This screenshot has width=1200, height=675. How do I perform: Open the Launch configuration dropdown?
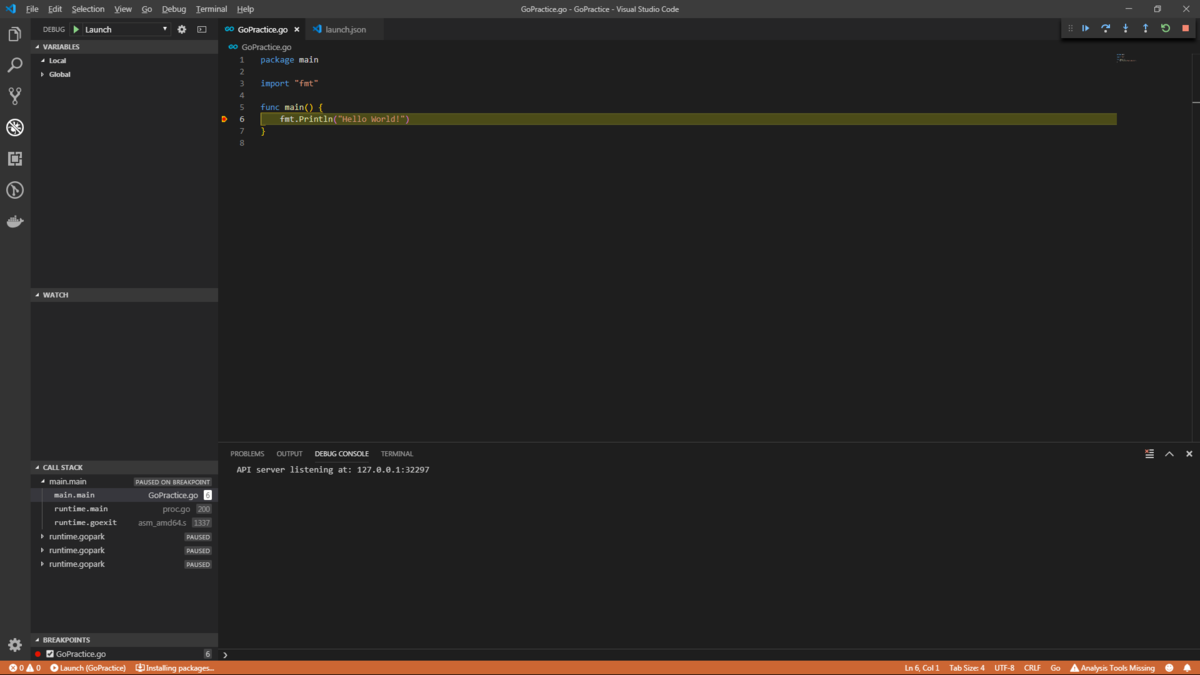point(126,29)
